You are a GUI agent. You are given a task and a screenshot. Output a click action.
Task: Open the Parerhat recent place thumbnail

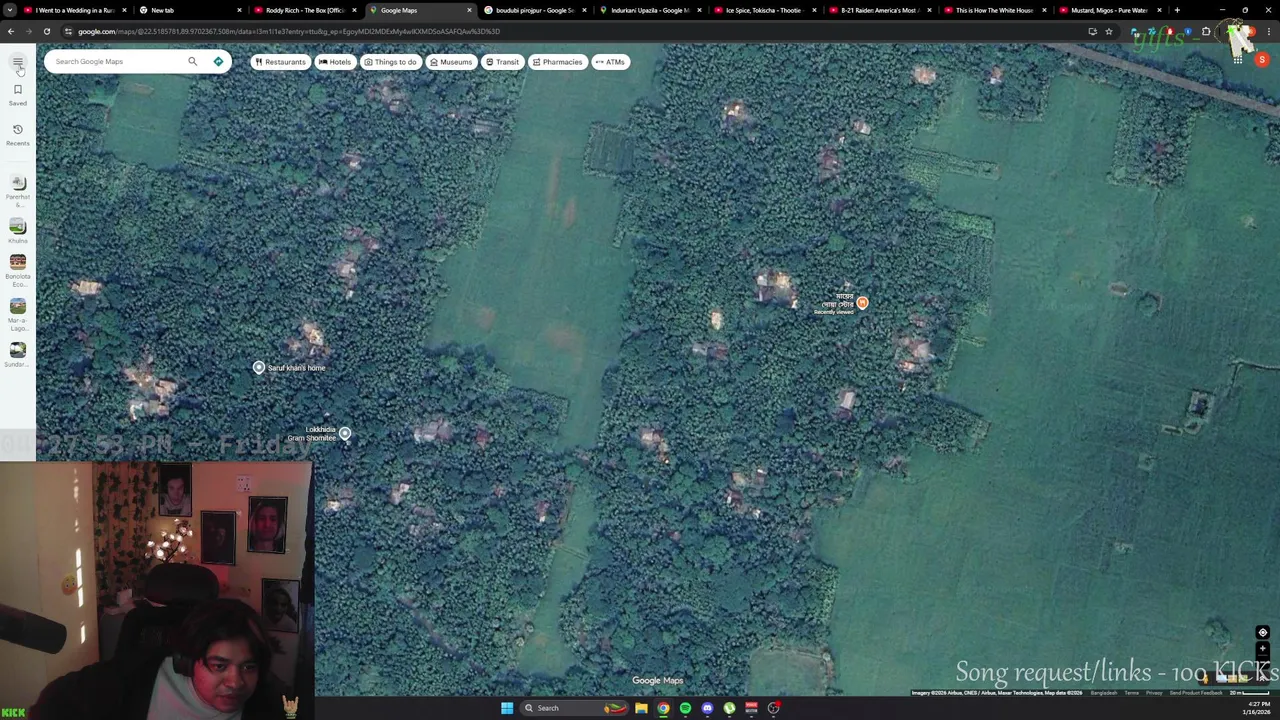[x=17, y=183]
